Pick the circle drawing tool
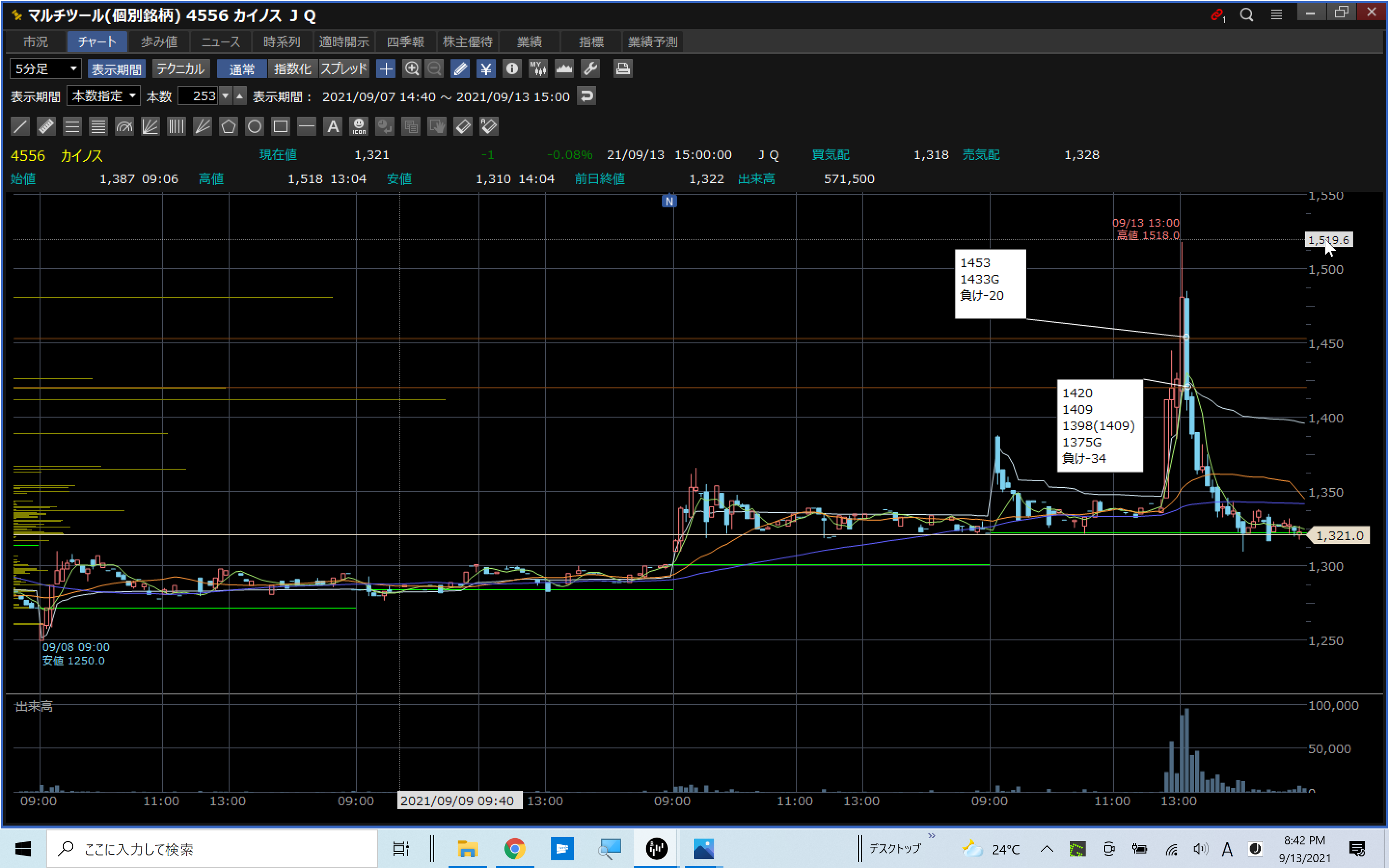The width and height of the screenshot is (1389, 868). point(254,126)
